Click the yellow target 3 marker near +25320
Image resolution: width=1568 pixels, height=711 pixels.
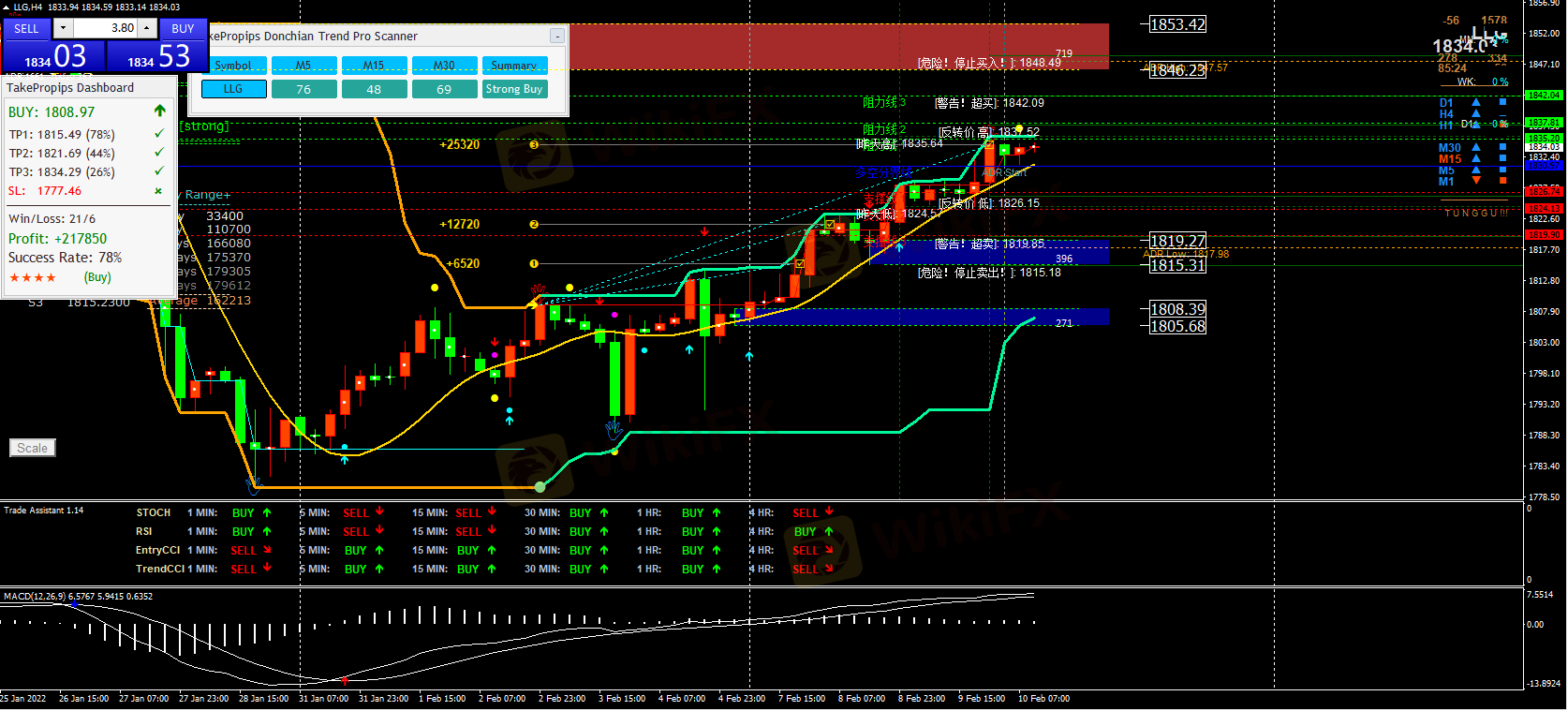click(534, 144)
